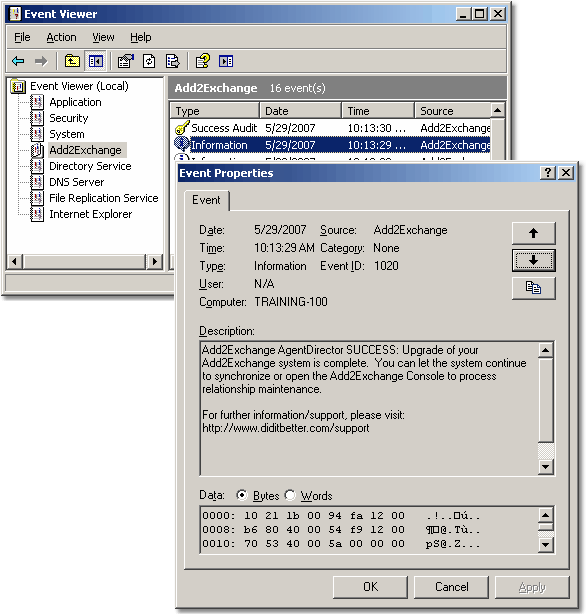
Task: Click the Add2Exchange list header title
Action: click(x=216, y=88)
